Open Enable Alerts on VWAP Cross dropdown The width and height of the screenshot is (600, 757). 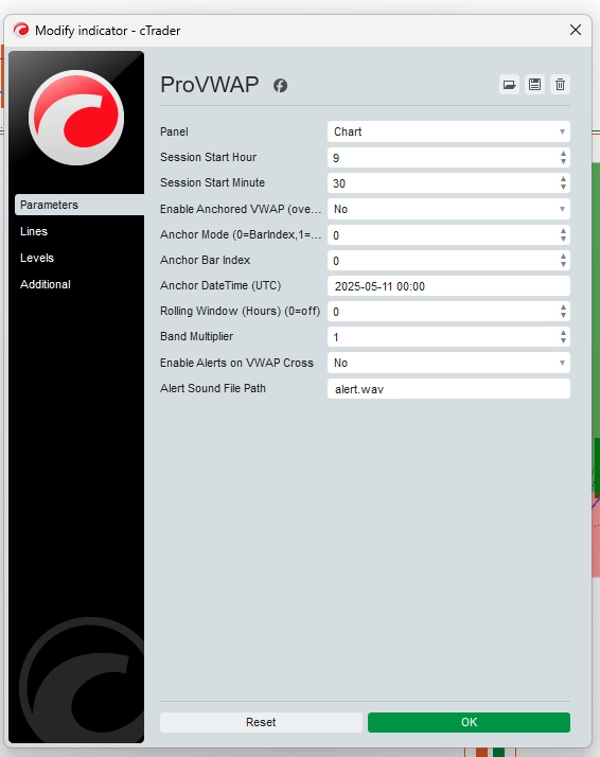448,363
